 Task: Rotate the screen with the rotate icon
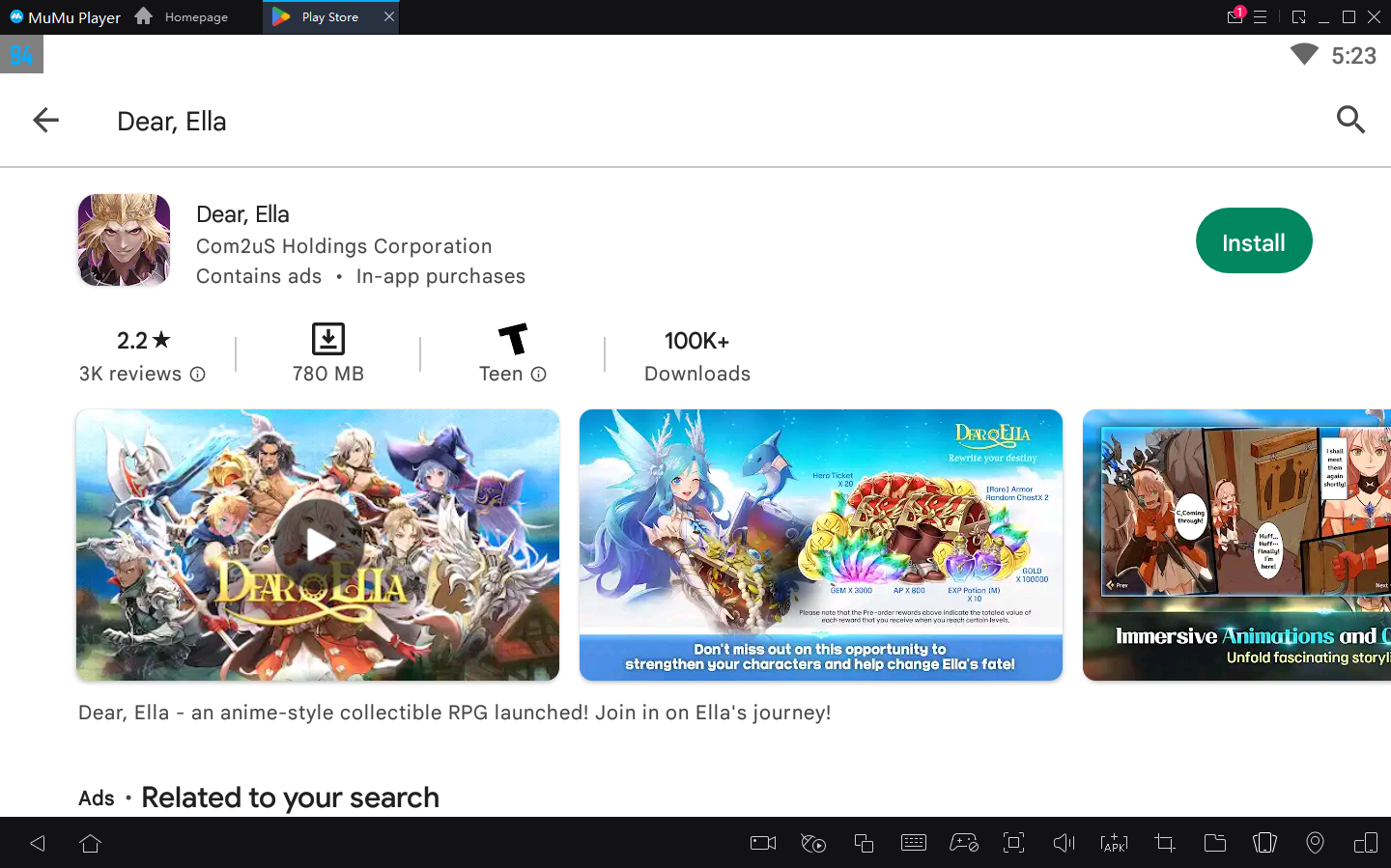(1264, 843)
